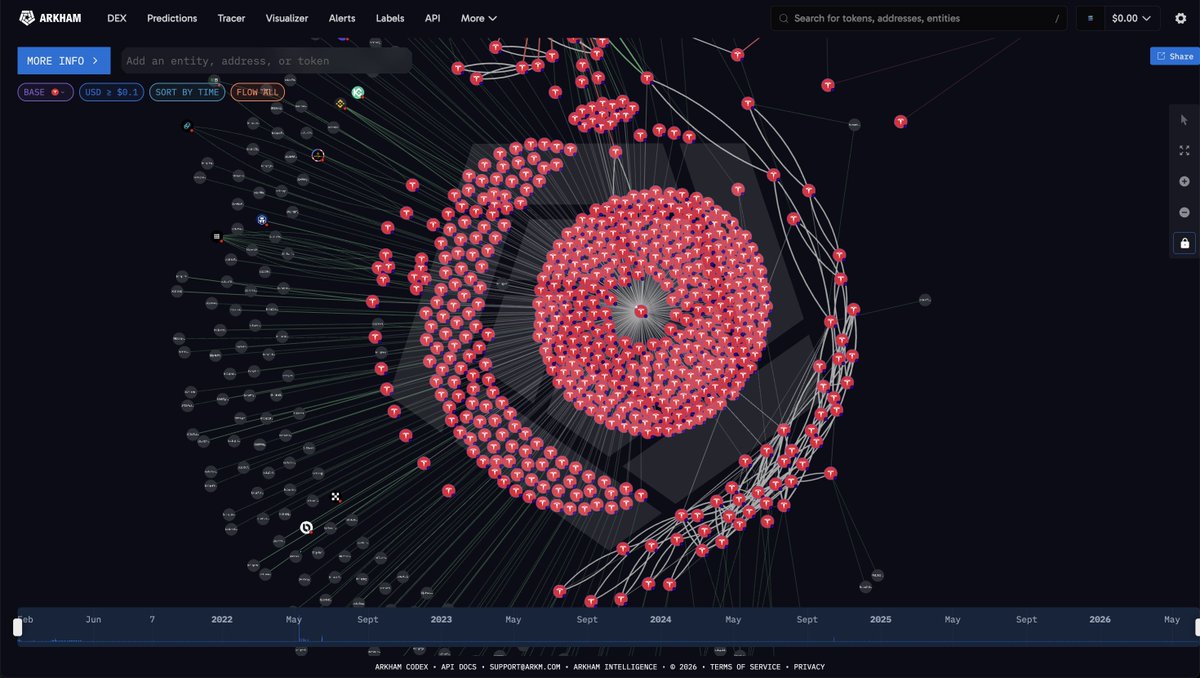The height and width of the screenshot is (678, 1200).
Task: Click the More Info button
Action: (x=64, y=61)
